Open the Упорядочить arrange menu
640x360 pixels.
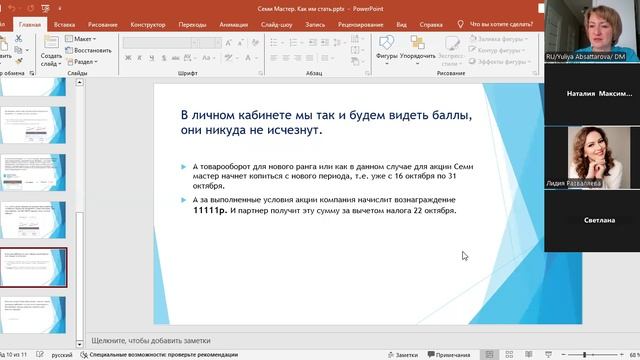point(418,50)
